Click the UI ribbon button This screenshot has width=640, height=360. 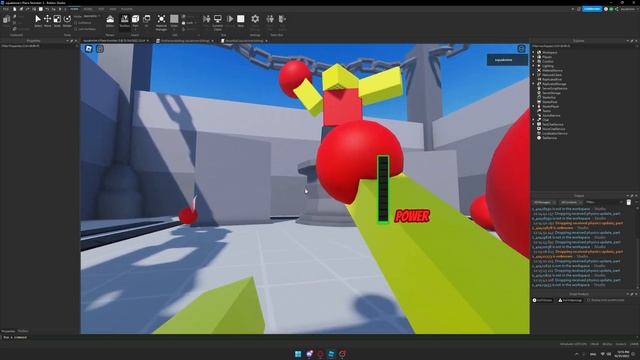147,21
